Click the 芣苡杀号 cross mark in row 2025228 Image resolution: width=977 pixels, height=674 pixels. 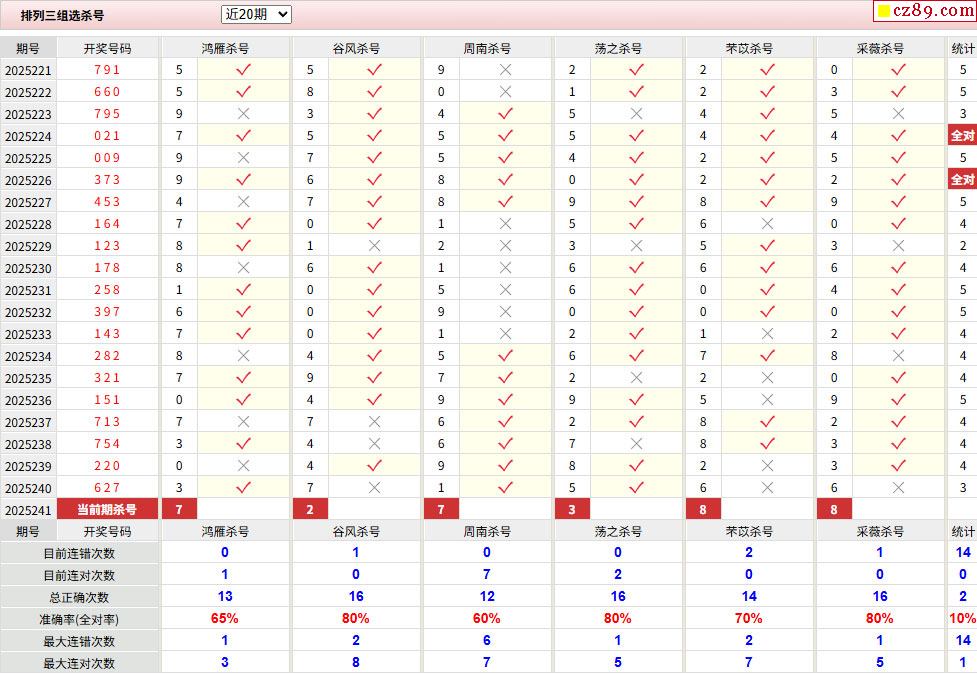coord(768,224)
